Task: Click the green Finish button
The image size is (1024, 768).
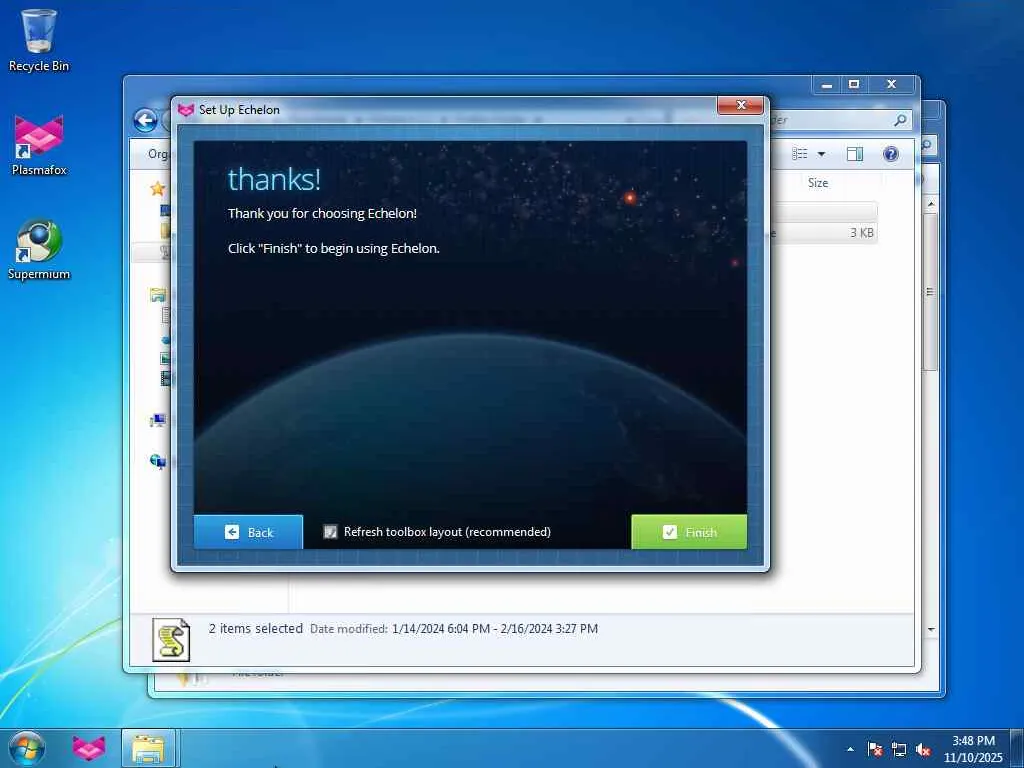Action: 689,532
